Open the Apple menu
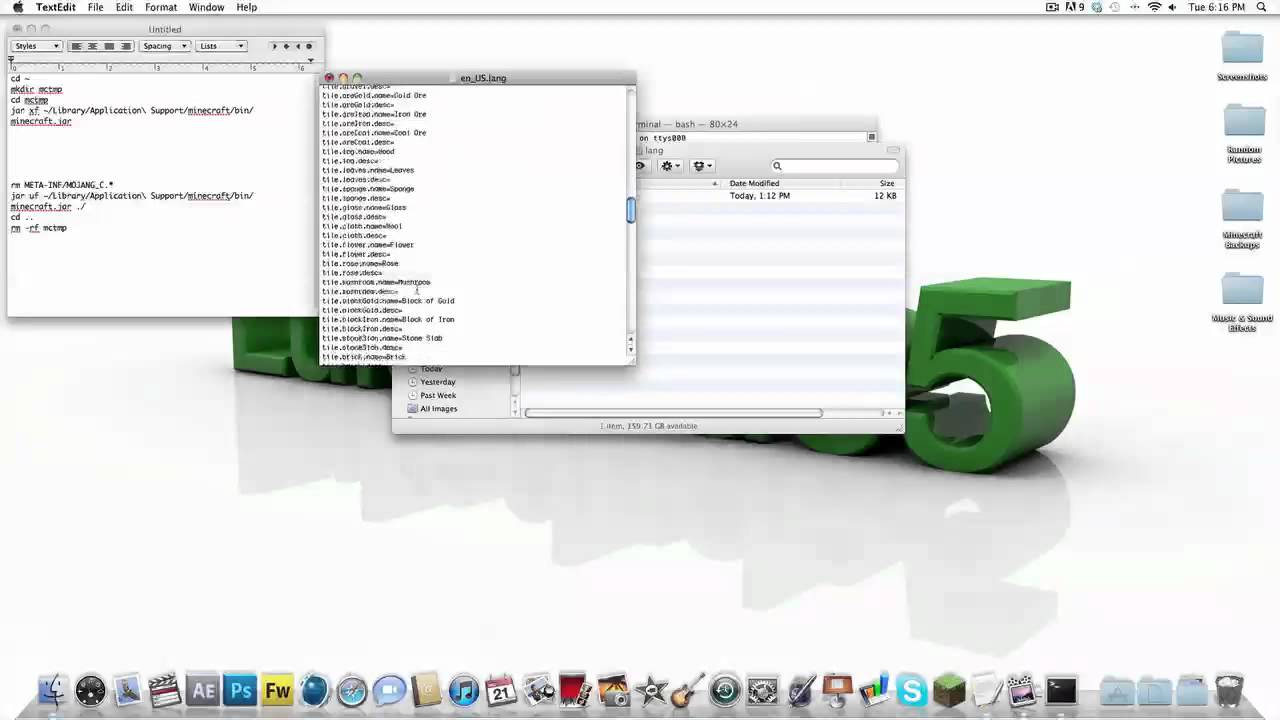Viewport: 1280px width, 720px height. pos(18,7)
